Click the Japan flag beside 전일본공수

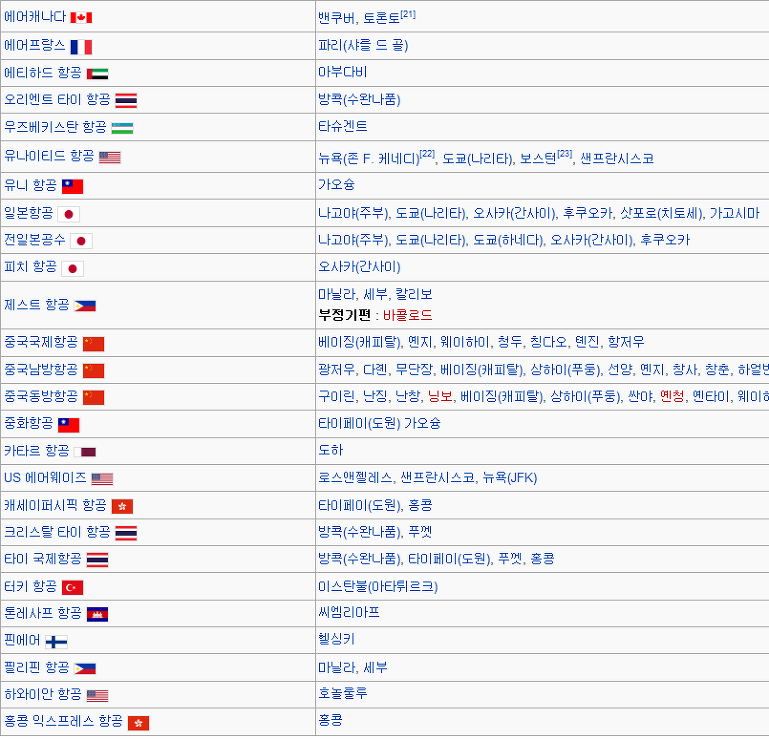point(81,241)
